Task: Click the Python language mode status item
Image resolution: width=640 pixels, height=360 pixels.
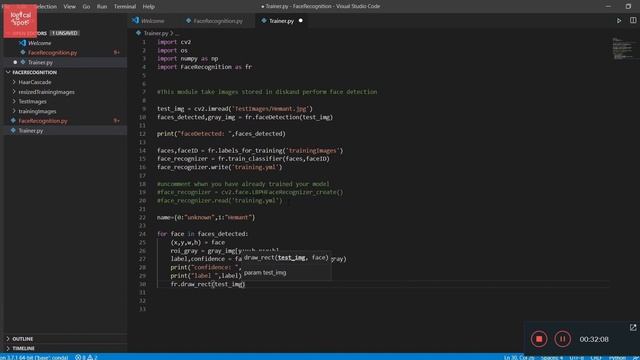Action: click(x=617, y=358)
